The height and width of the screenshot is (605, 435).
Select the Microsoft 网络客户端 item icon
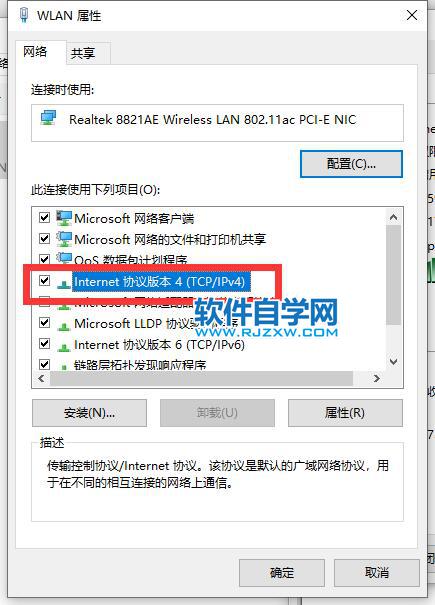[64, 218]
